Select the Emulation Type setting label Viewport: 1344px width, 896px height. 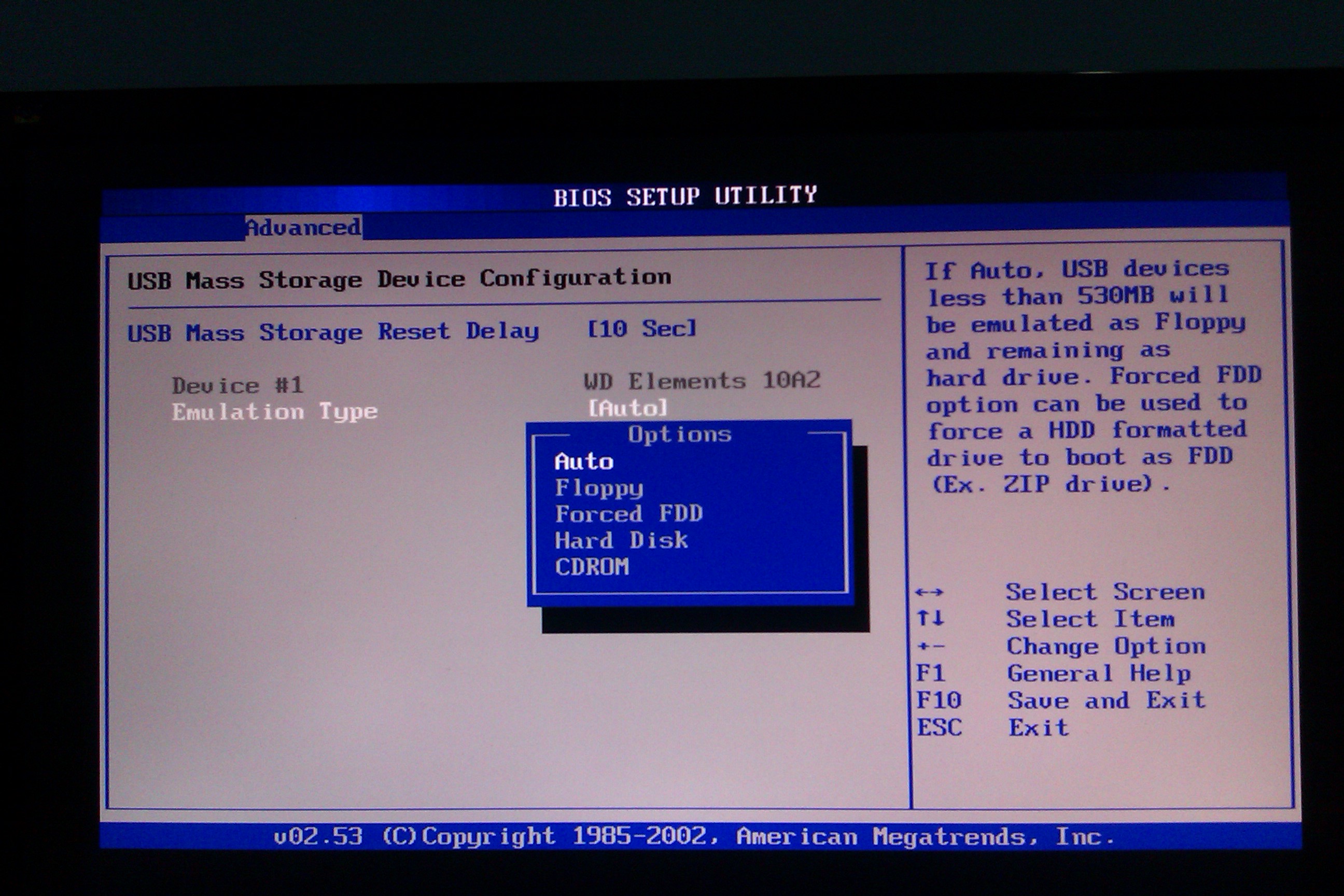(x=274, y=411)
